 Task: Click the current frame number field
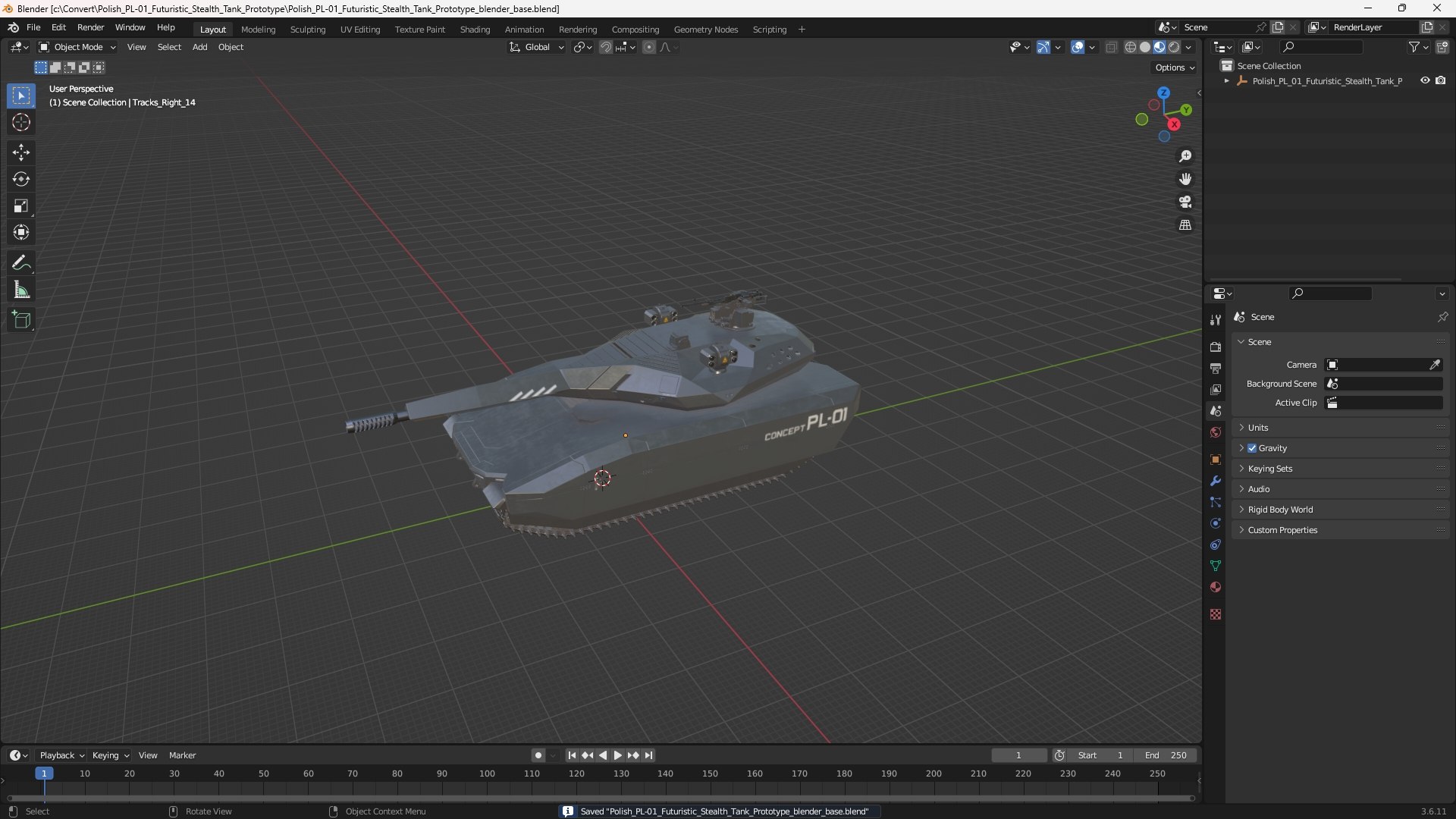tap(1018, 755)
